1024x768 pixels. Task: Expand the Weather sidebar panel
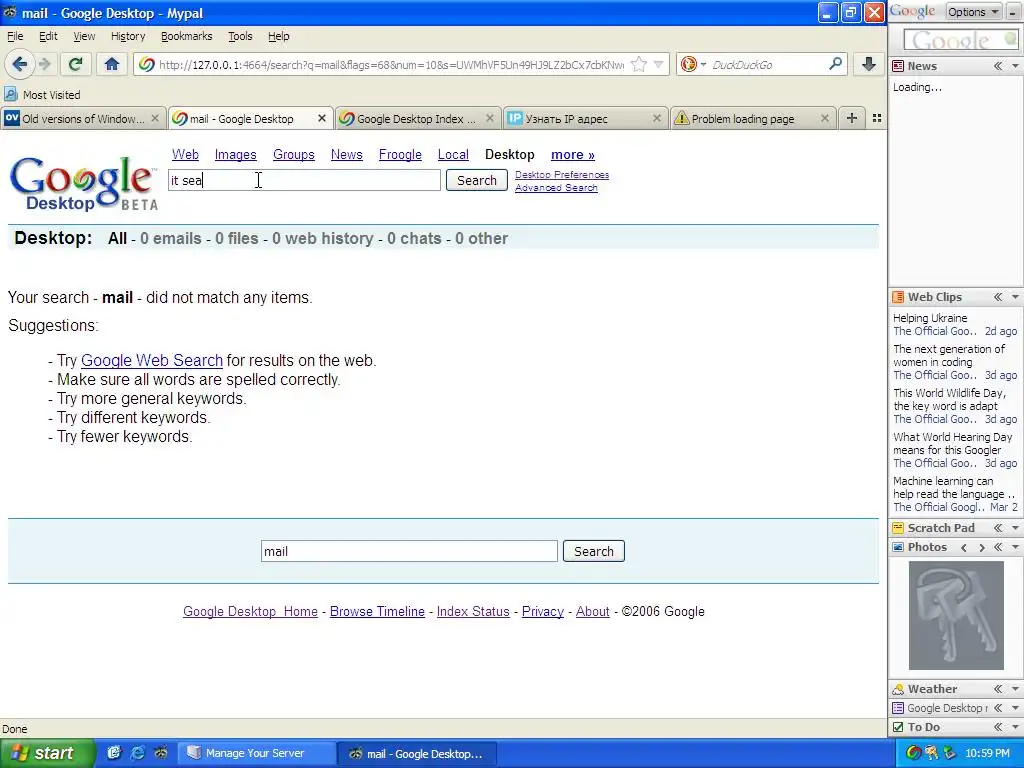(998, 689)
